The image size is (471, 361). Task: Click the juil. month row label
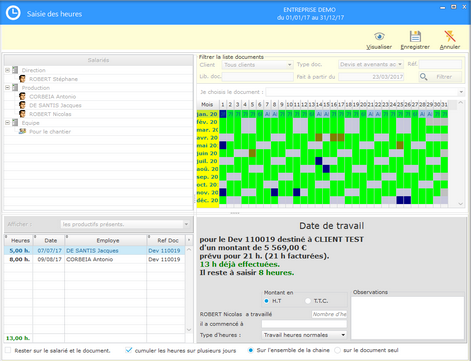point(207,161)
